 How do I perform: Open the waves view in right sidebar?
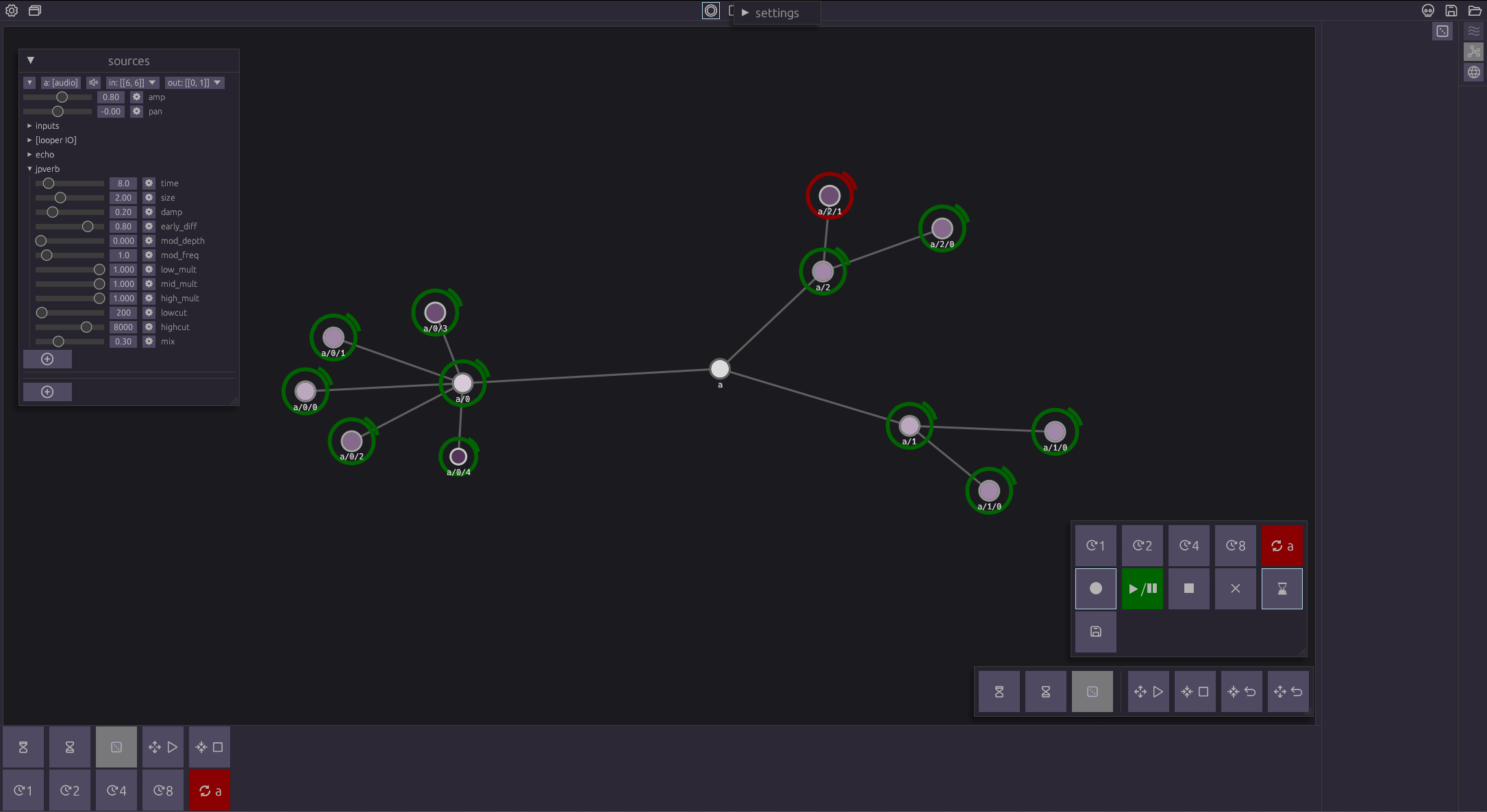1474,31
